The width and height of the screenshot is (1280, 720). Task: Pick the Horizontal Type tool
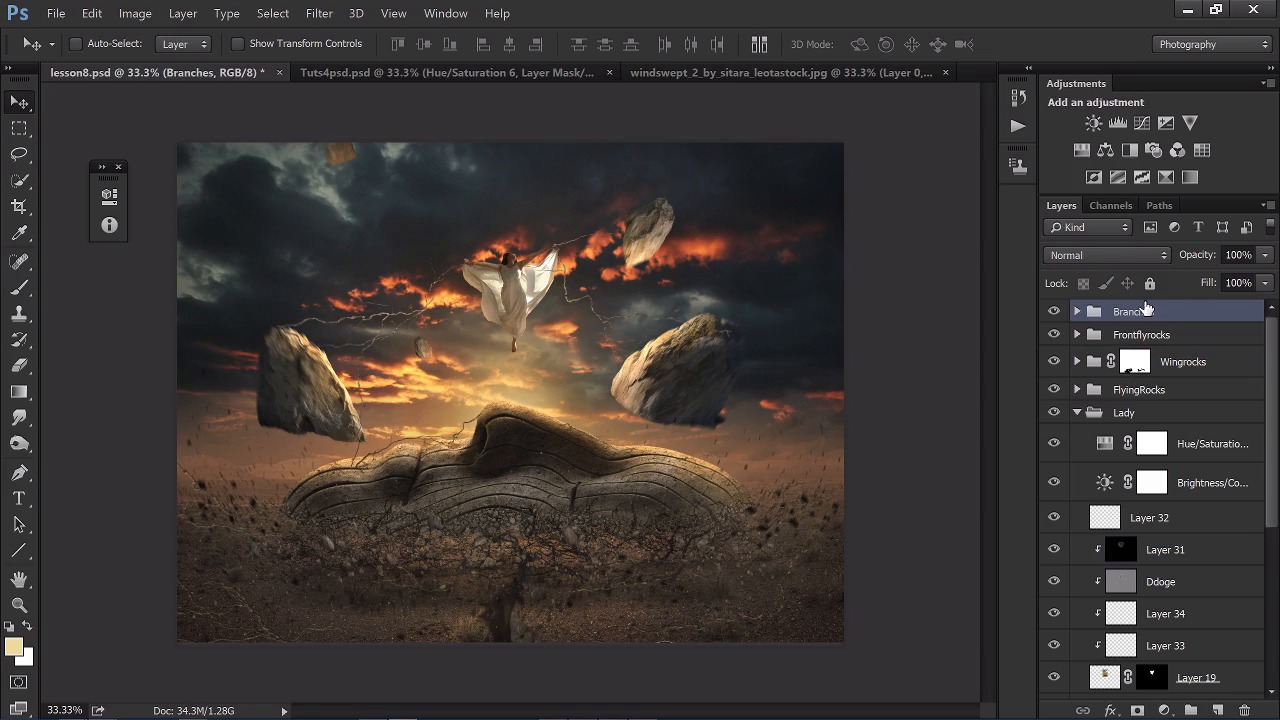(x=19, y=498)
